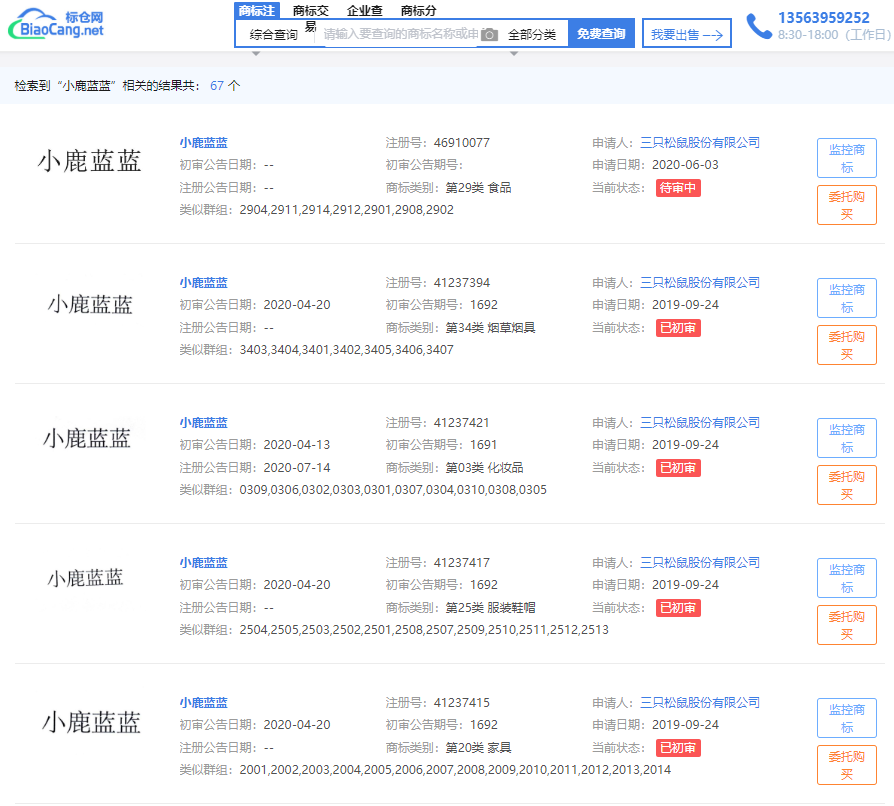The image size is (894, 806).
Task: Open 小鹿蓝蓝 title link for 第29类 食品
Action: tap(204, 143)
